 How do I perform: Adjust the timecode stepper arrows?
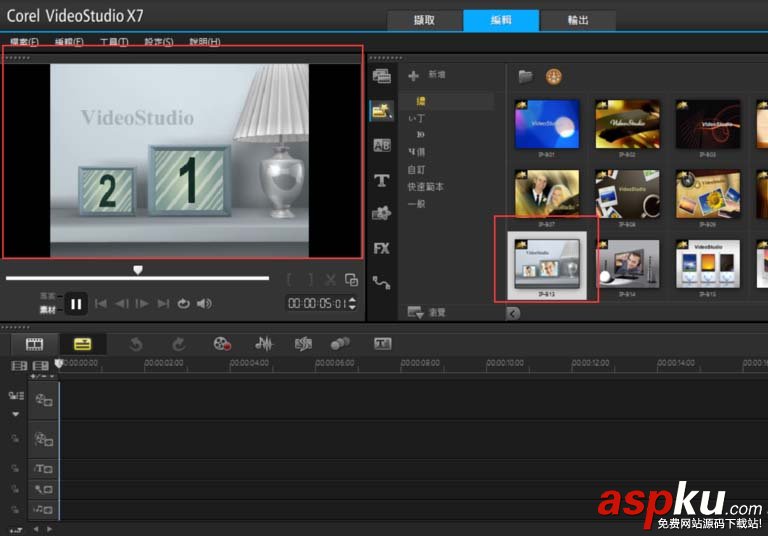click(x=352, y=304)
